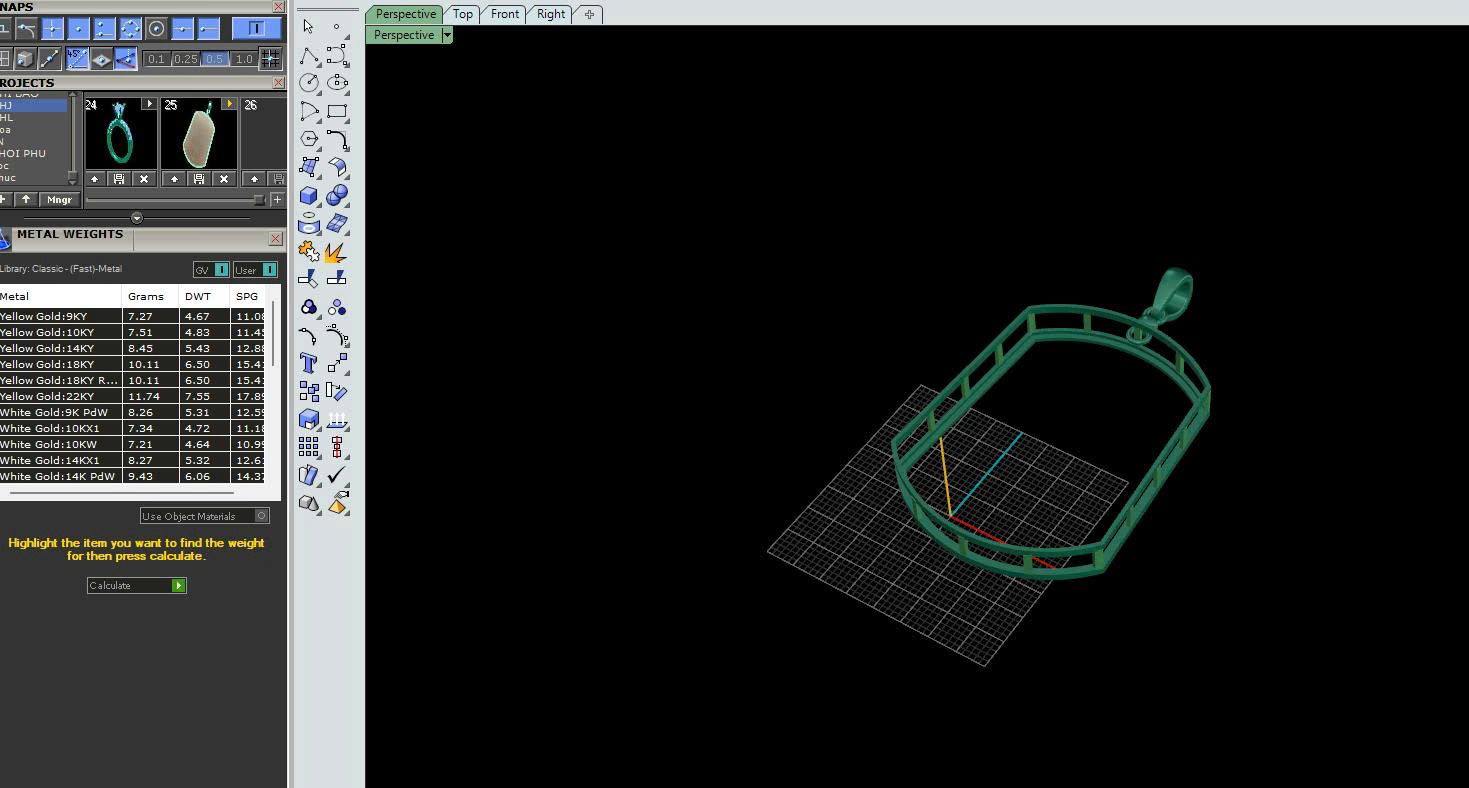Viewport: 1469px width, 788px height.
Task: Open the Rectangular Array tool
Action: tap(309, 446)
